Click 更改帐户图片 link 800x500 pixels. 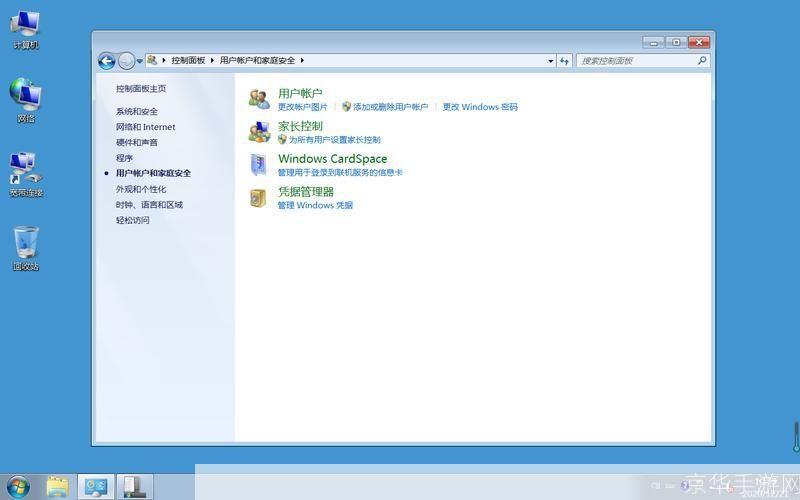pyautogui.click(x=303, y=107)
